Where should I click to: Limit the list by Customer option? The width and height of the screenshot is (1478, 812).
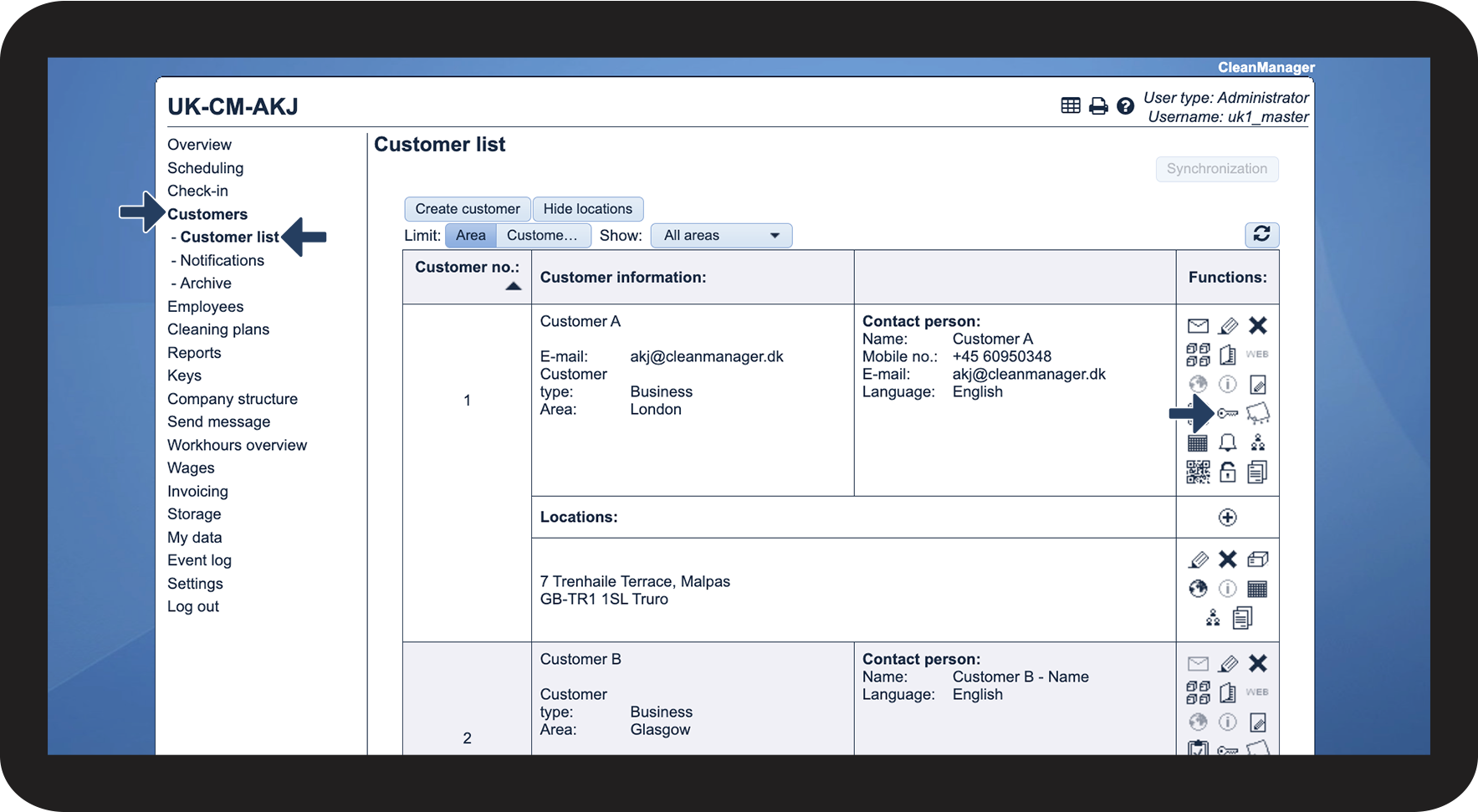tap(543, 235)
